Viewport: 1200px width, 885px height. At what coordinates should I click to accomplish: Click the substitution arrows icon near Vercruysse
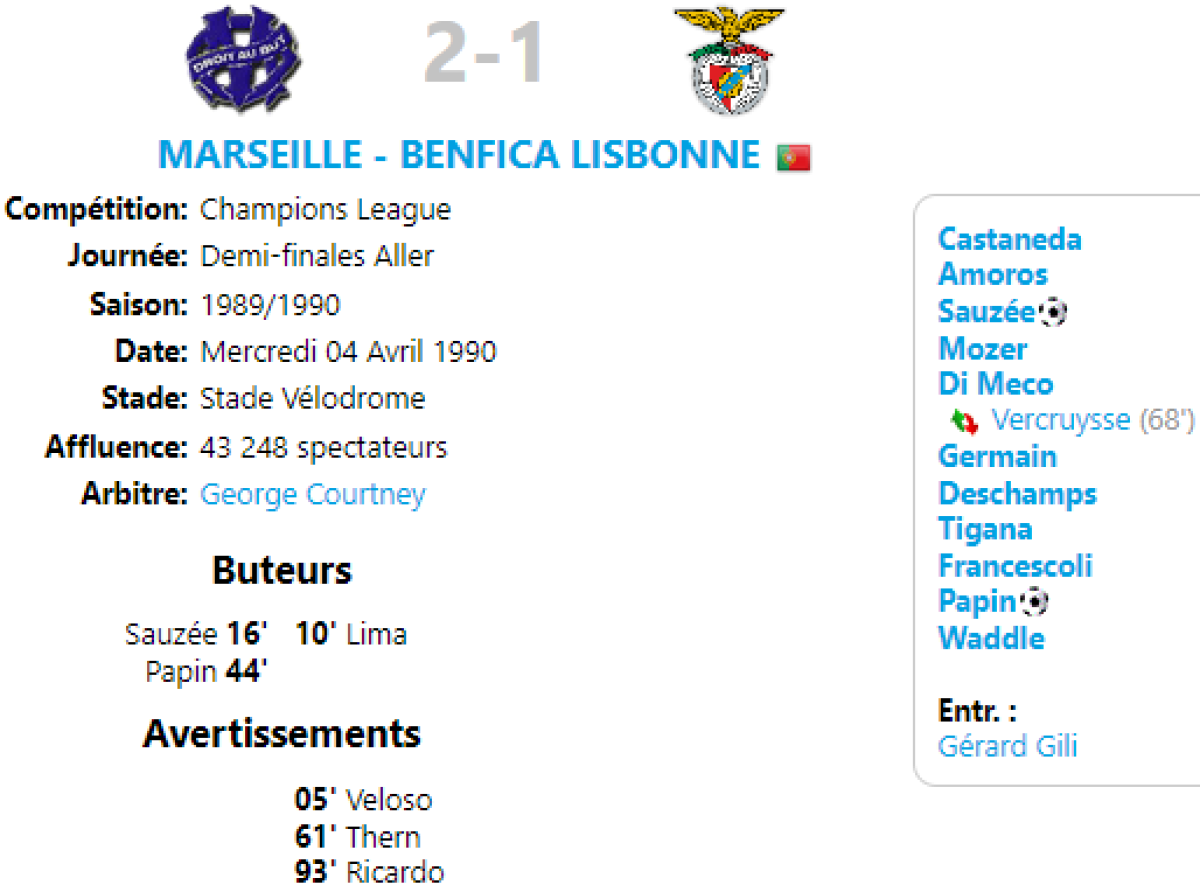tap(964, 421)
